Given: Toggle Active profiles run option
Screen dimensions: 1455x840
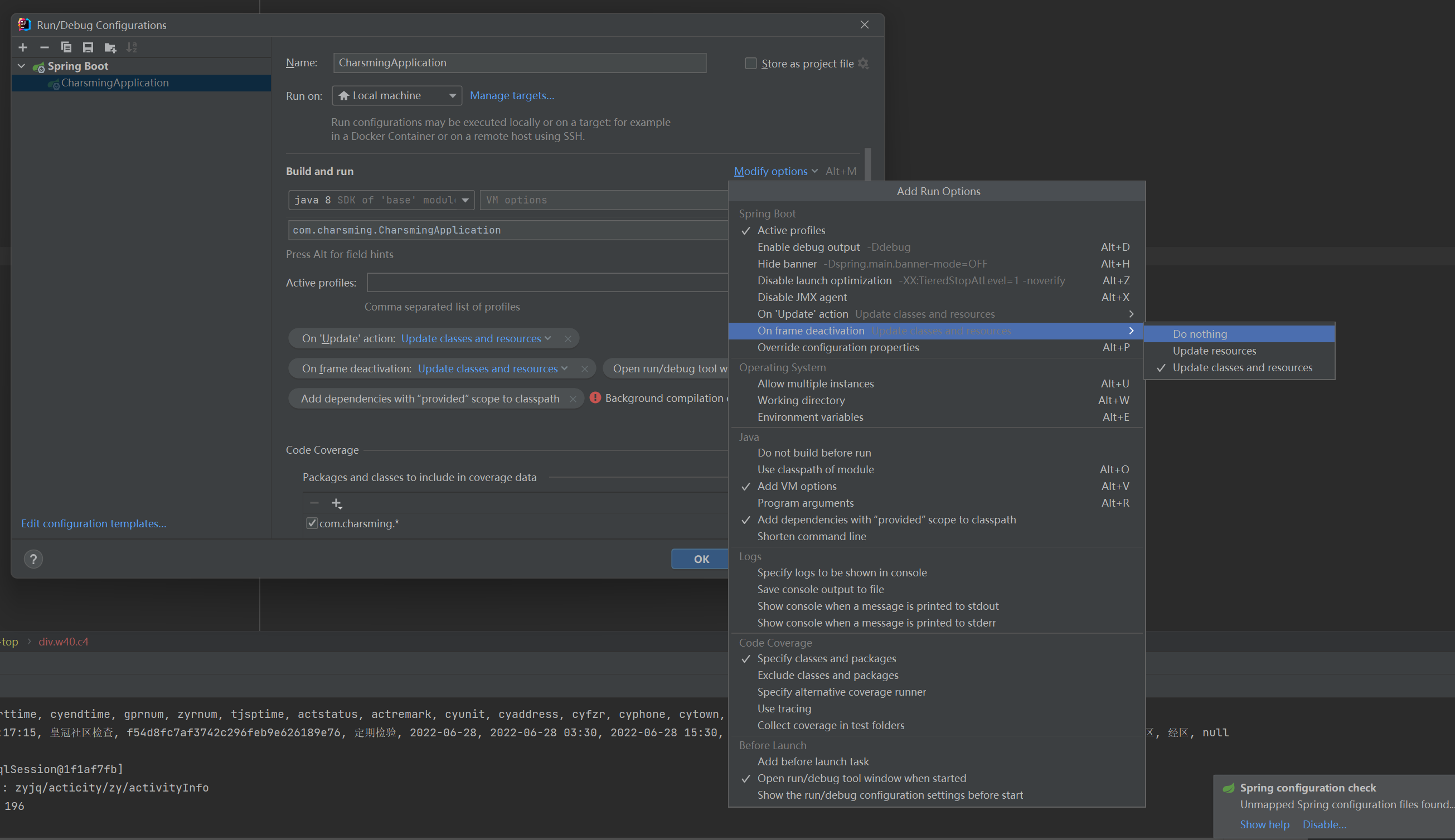Looking at the screenshot, I should click(936, 230).
